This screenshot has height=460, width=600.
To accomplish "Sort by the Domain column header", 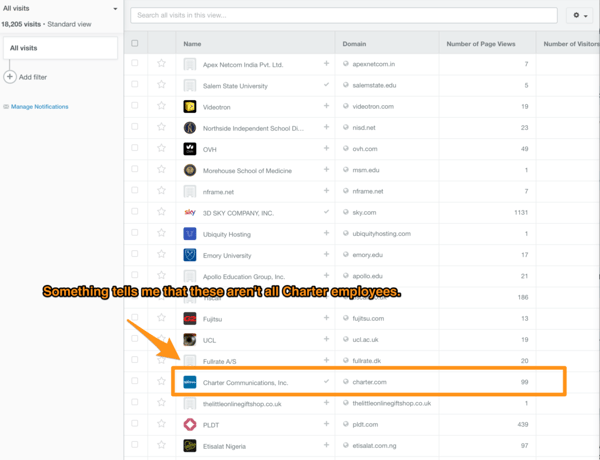I will [354, 44].
